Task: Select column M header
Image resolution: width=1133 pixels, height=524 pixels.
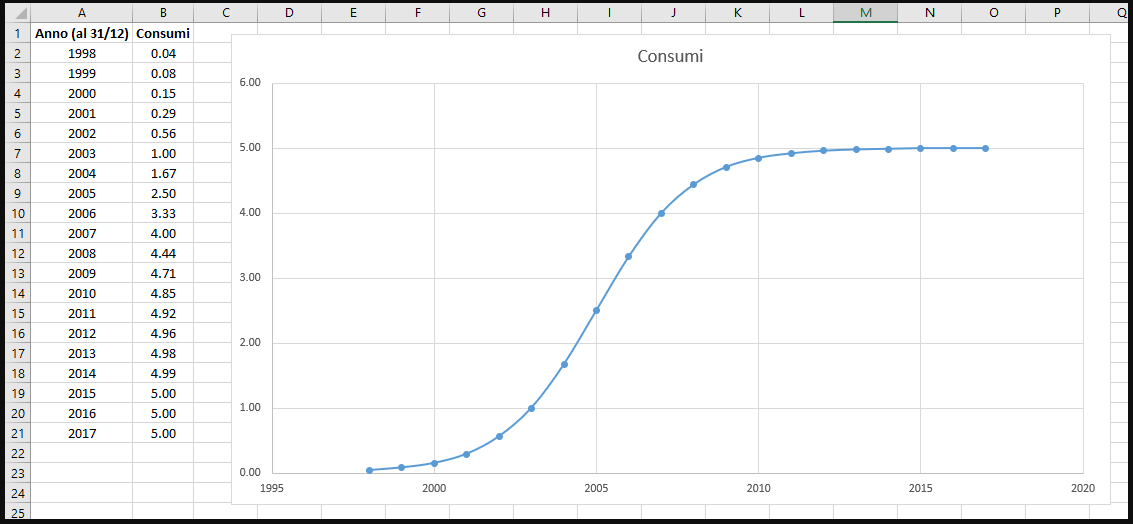Action: 866,13
